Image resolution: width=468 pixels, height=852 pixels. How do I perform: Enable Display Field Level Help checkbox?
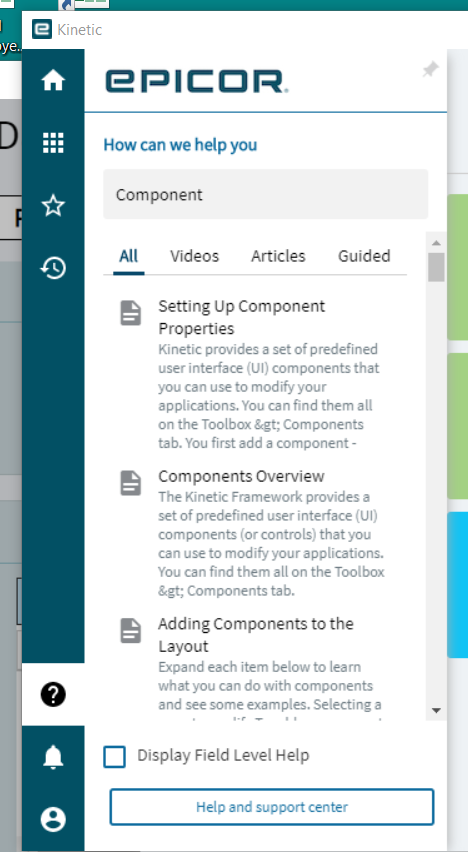tap(114, 756)
